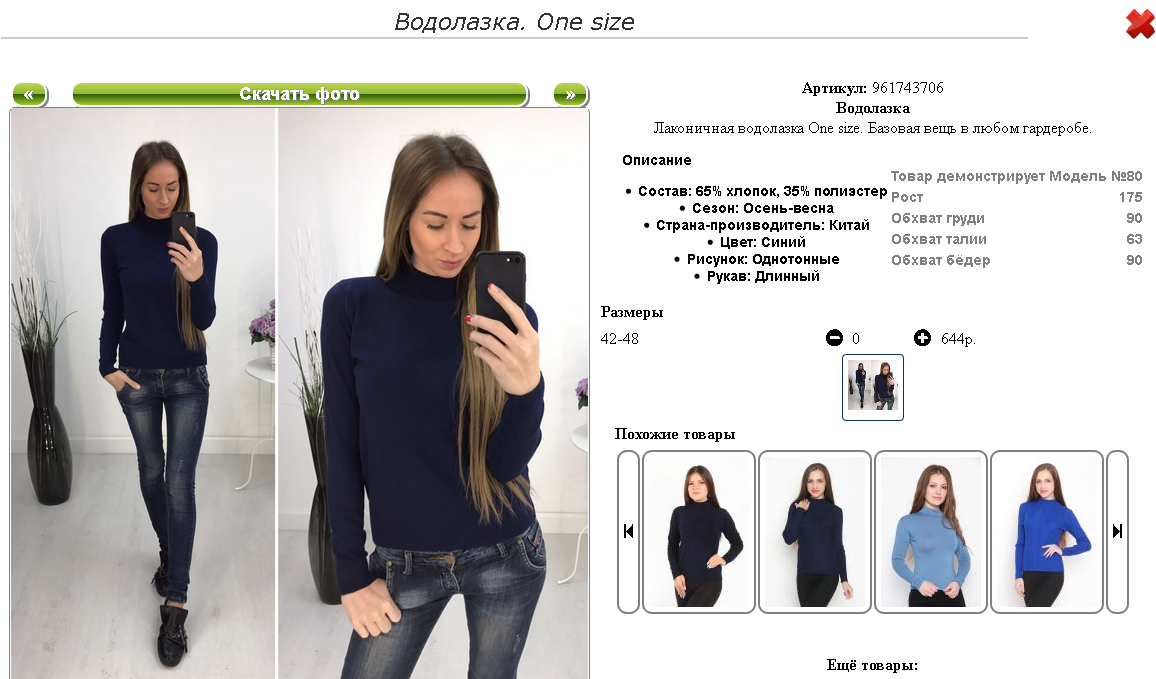Click the close-up model photo
Viewport: 1156px width, 679px height.
coord(434,394)
